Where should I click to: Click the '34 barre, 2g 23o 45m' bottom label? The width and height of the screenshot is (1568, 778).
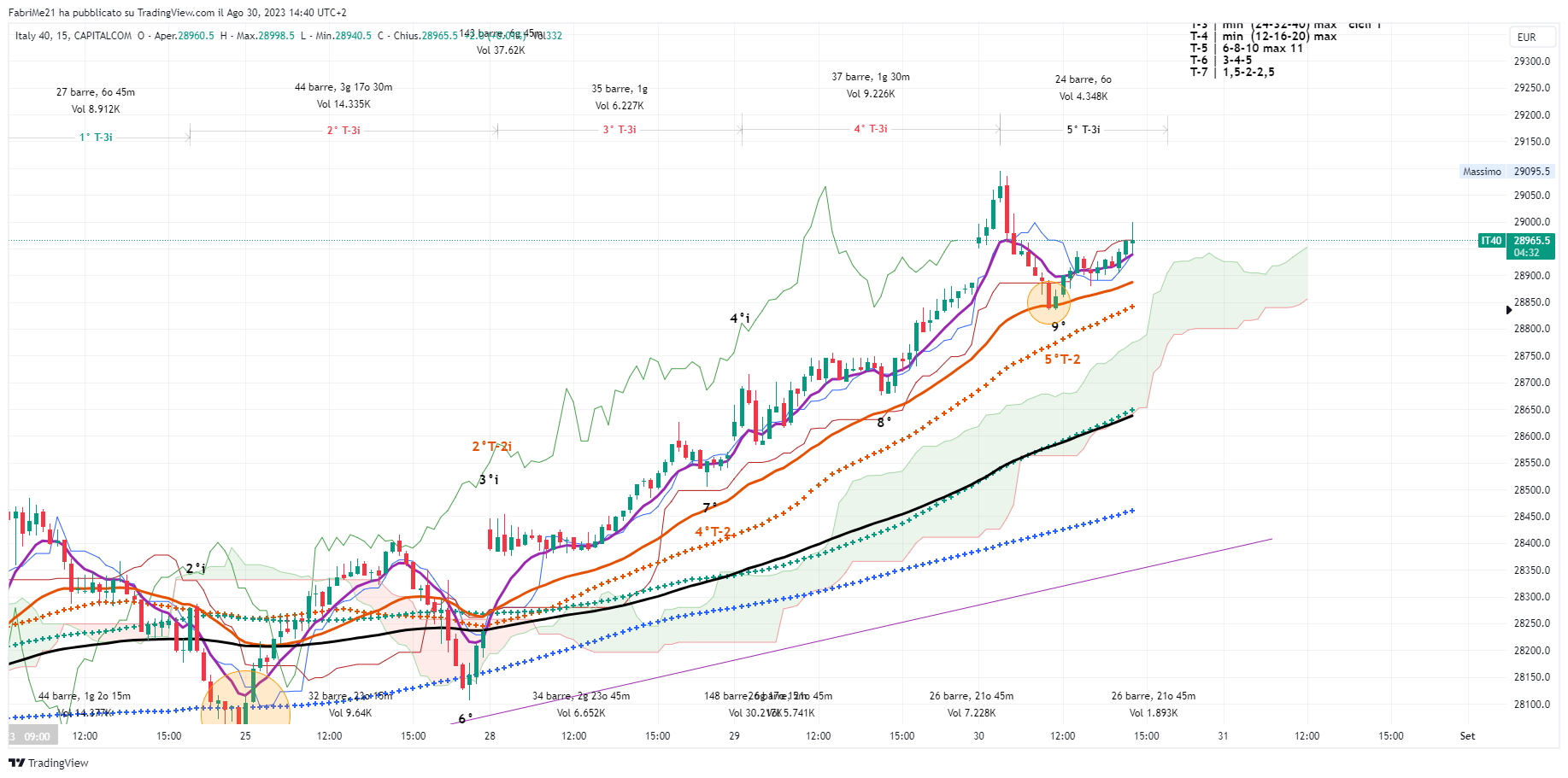tap(581, 696)
